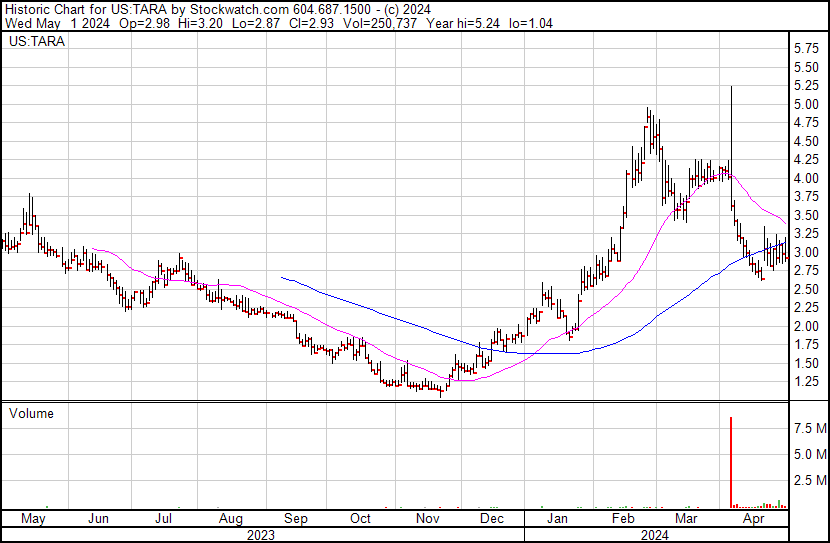Click the 2.75 price axis label

click(807, 271)
